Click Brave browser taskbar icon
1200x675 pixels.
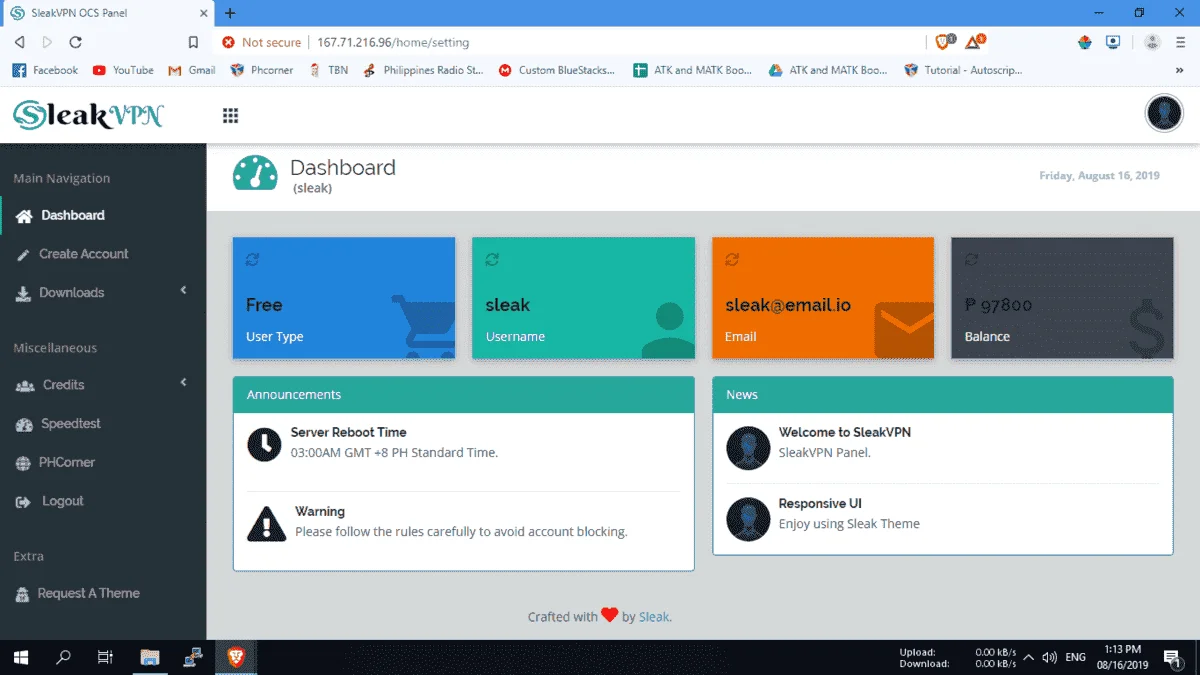pos(236,657)
